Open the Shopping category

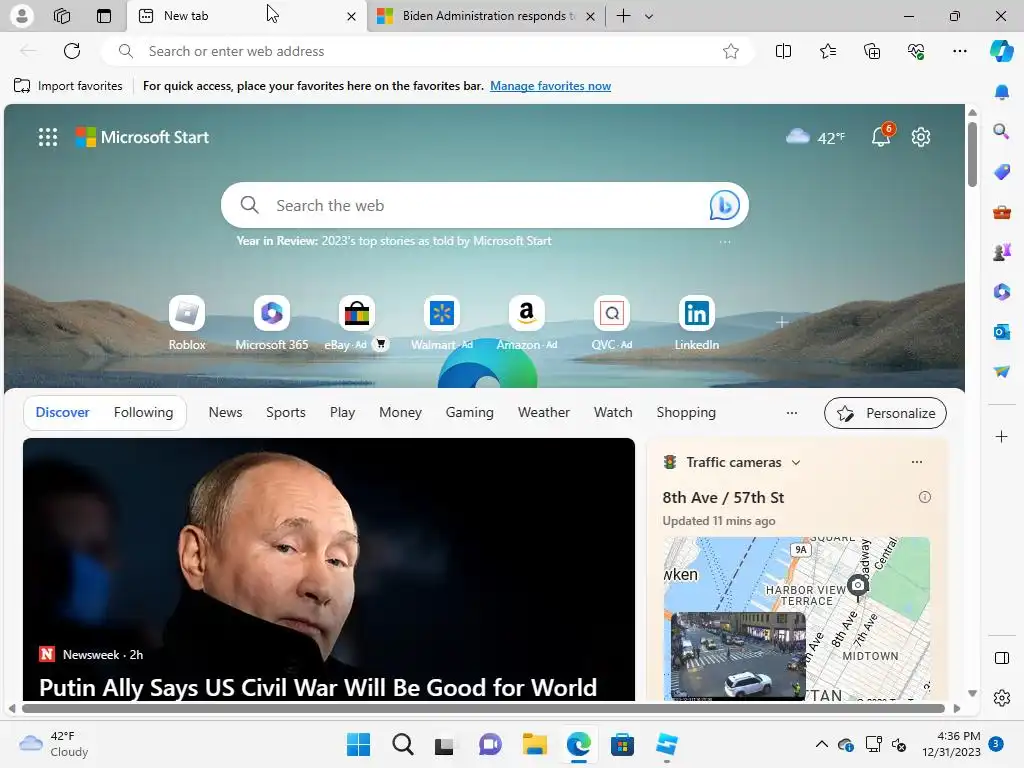[x=686, y=413]
